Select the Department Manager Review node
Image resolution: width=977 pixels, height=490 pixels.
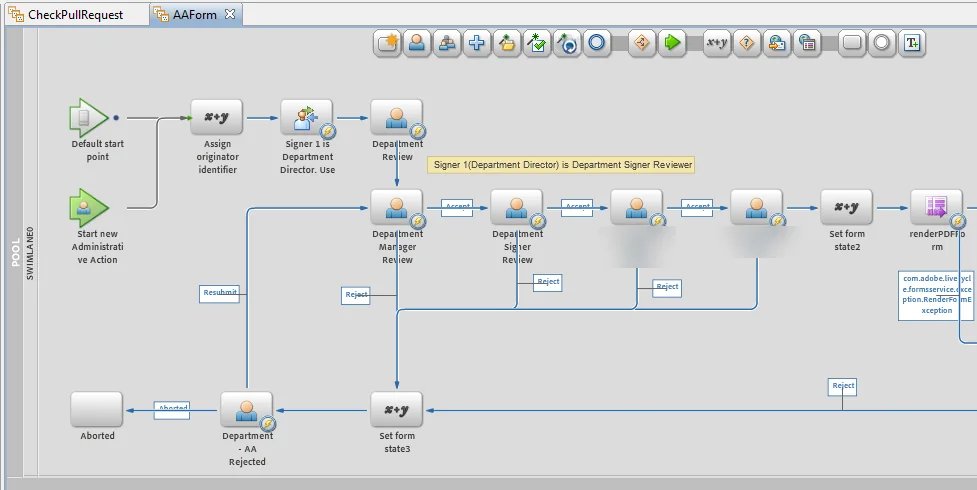(397, 208)
